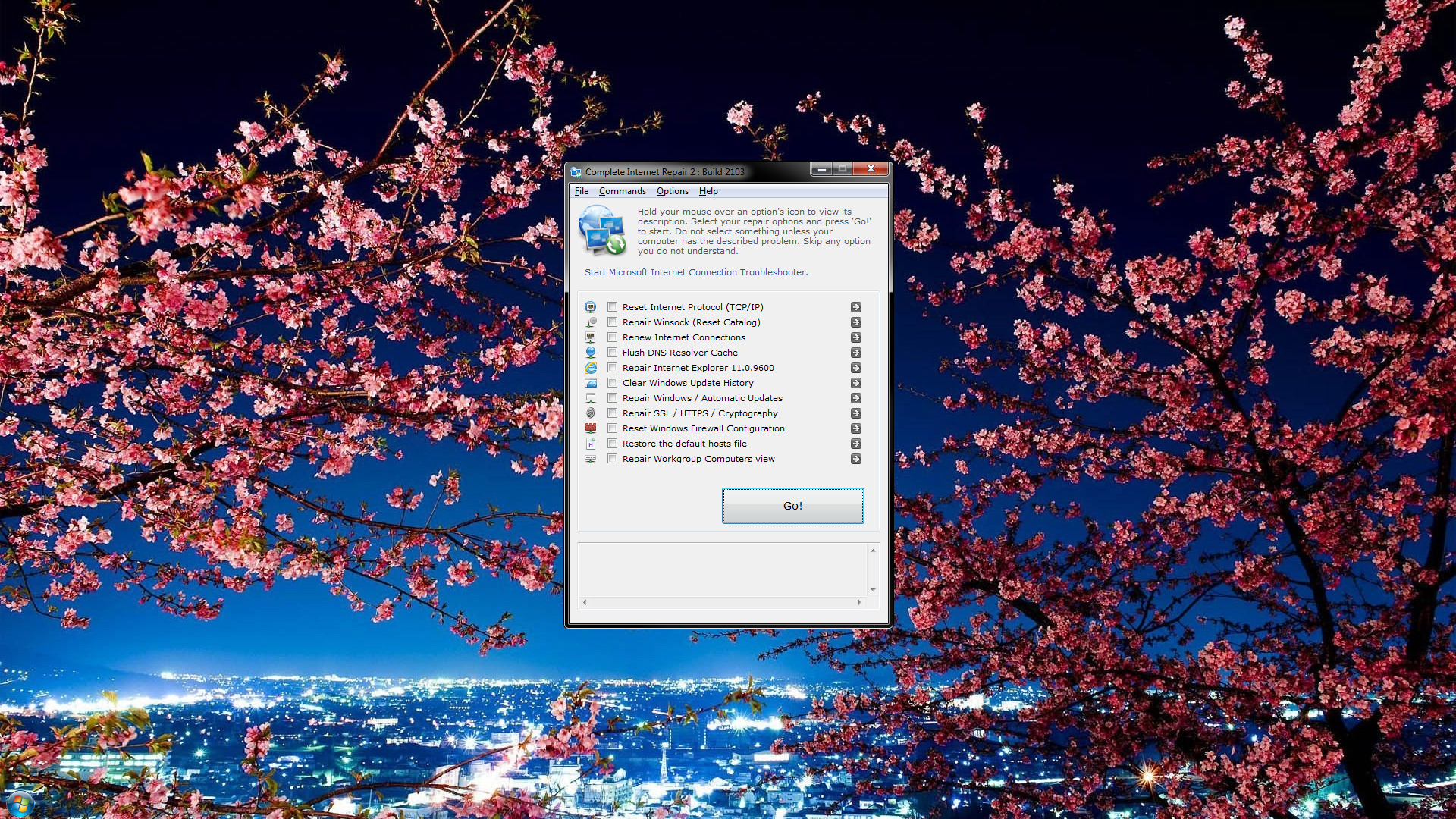The width and height of the screenshot is (1456, 819).
Task: Open the Options menu
Action: coord(672,191)
